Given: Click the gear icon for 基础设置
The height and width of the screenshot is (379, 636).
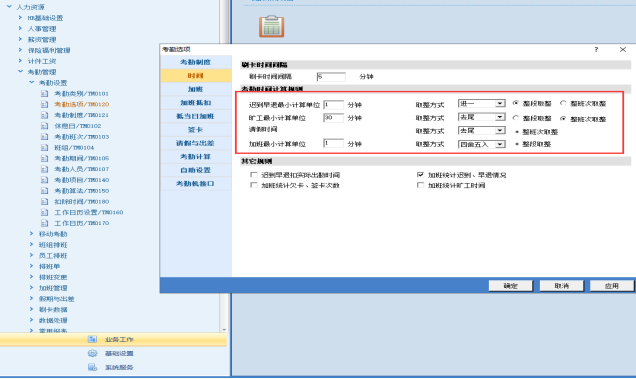Looking at the screenshot, I should pos(92,353).
